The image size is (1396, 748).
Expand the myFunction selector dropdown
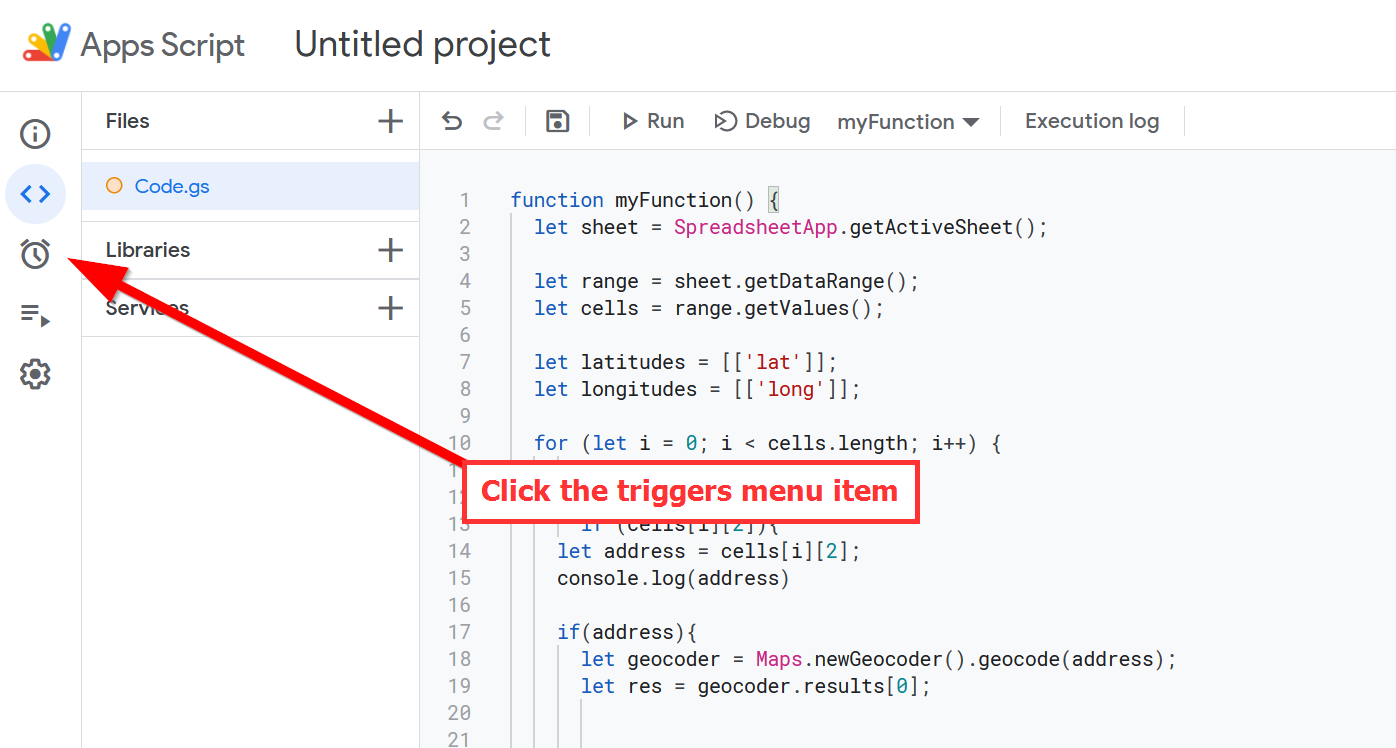point(908,122)
